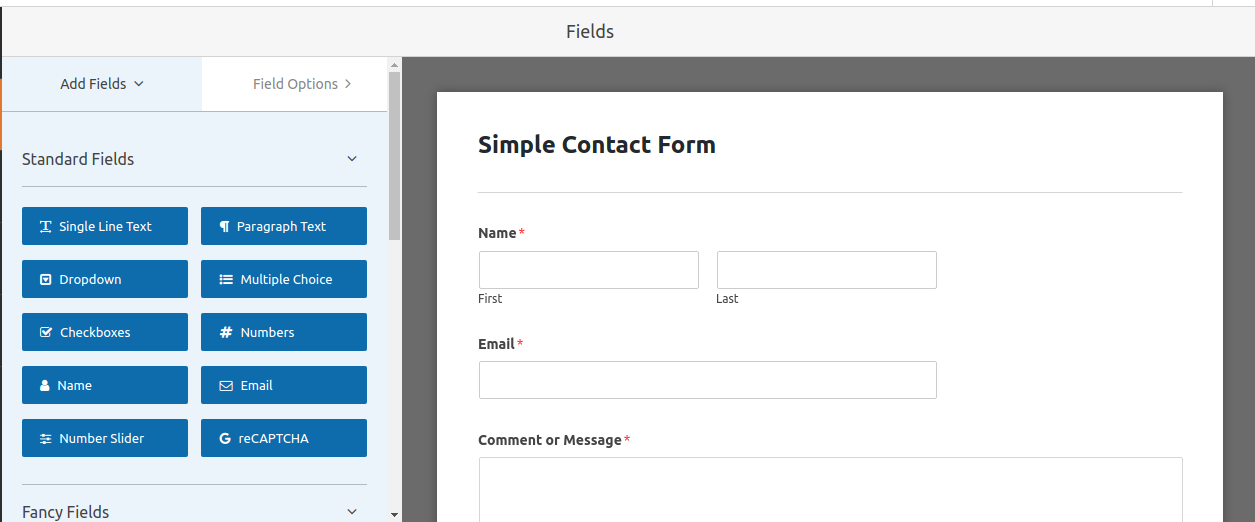Click the Dropdown field icon
Screen dimensions: 1255x522
tap(46, 280)
